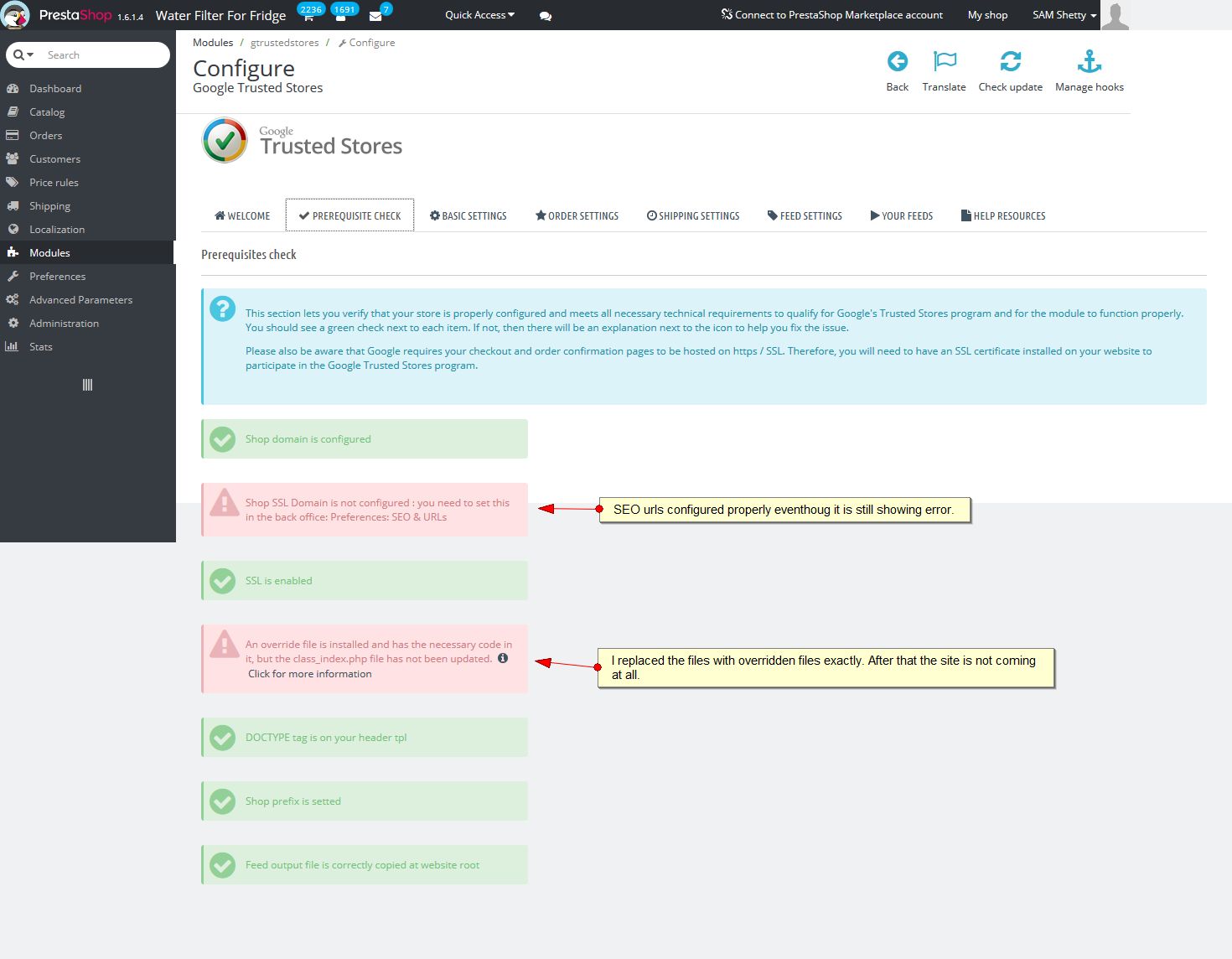1232x959 pixels.
Task: Open Manage hooks anchor icon
Action: pos(1089,62)
